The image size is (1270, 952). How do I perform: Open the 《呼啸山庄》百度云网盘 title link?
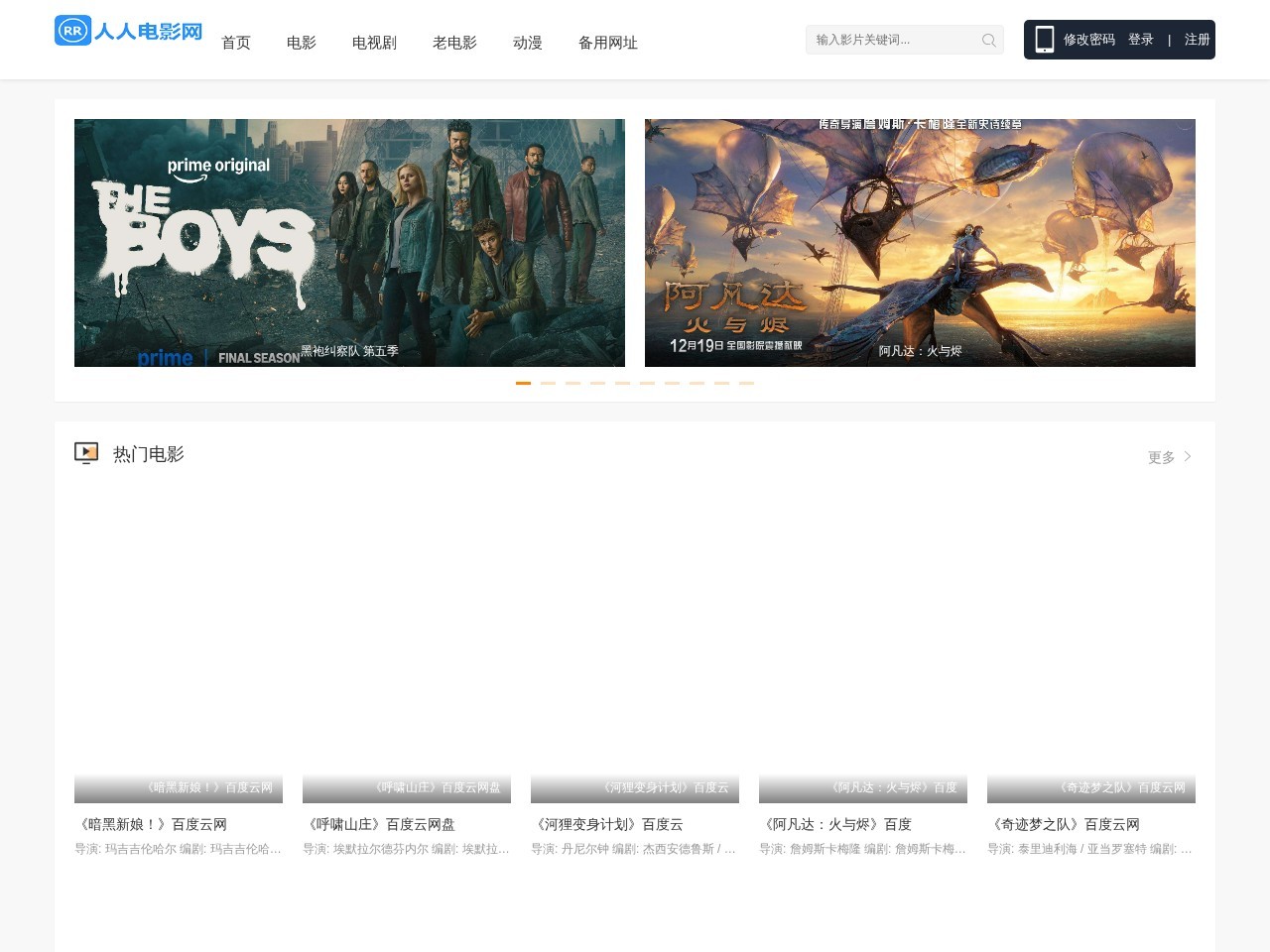click(x=381, y=824)
